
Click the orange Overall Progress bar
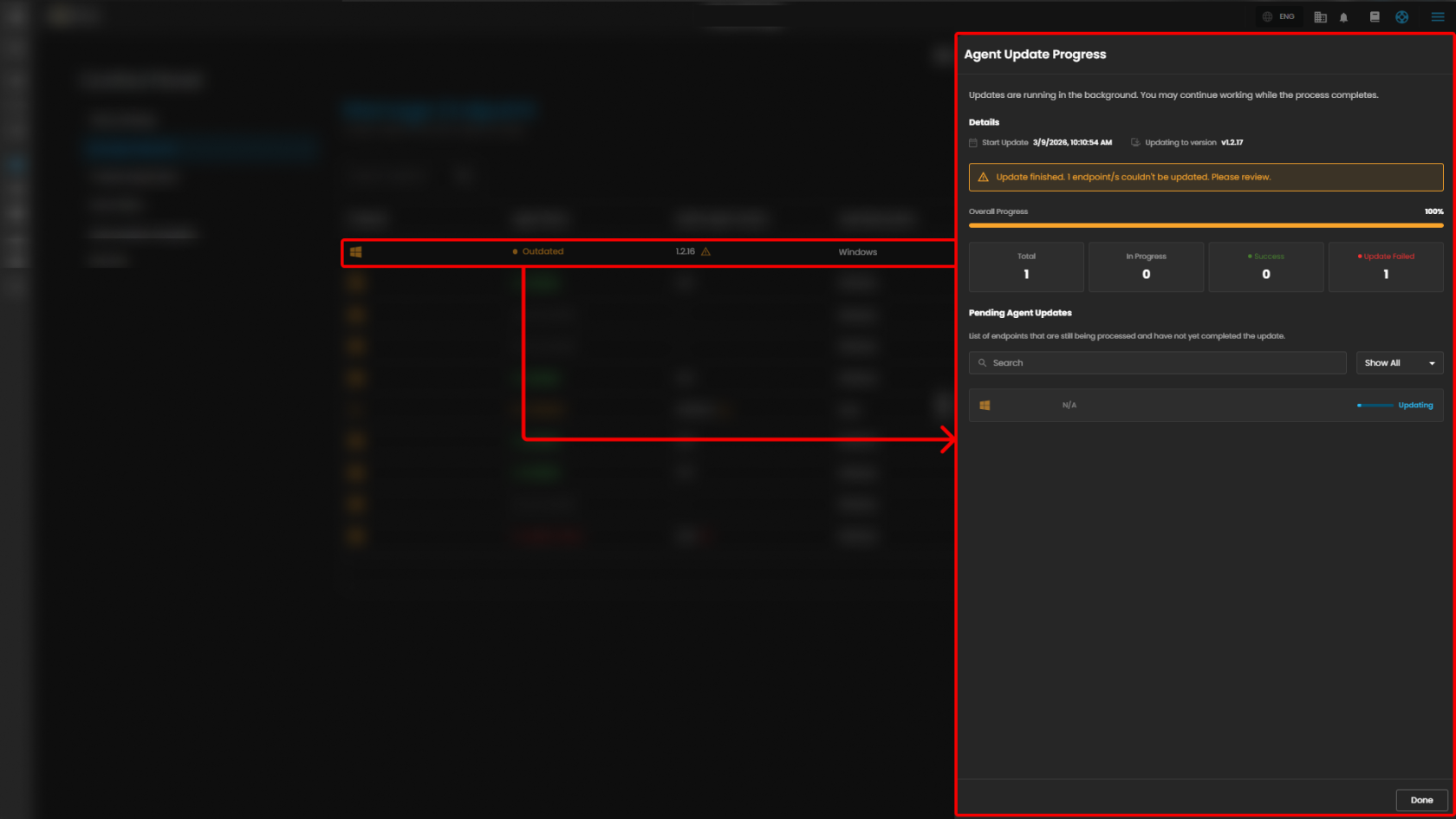click(1206, 225)
